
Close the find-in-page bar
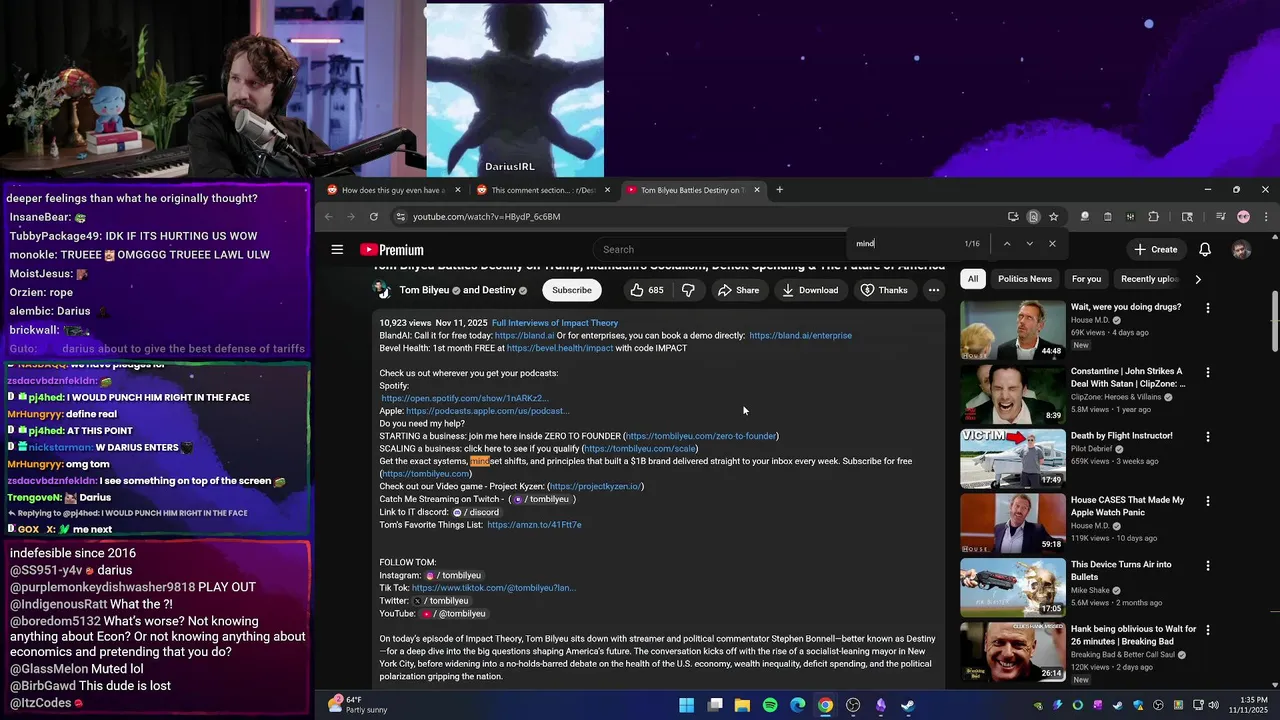(x=1052, y=243)
